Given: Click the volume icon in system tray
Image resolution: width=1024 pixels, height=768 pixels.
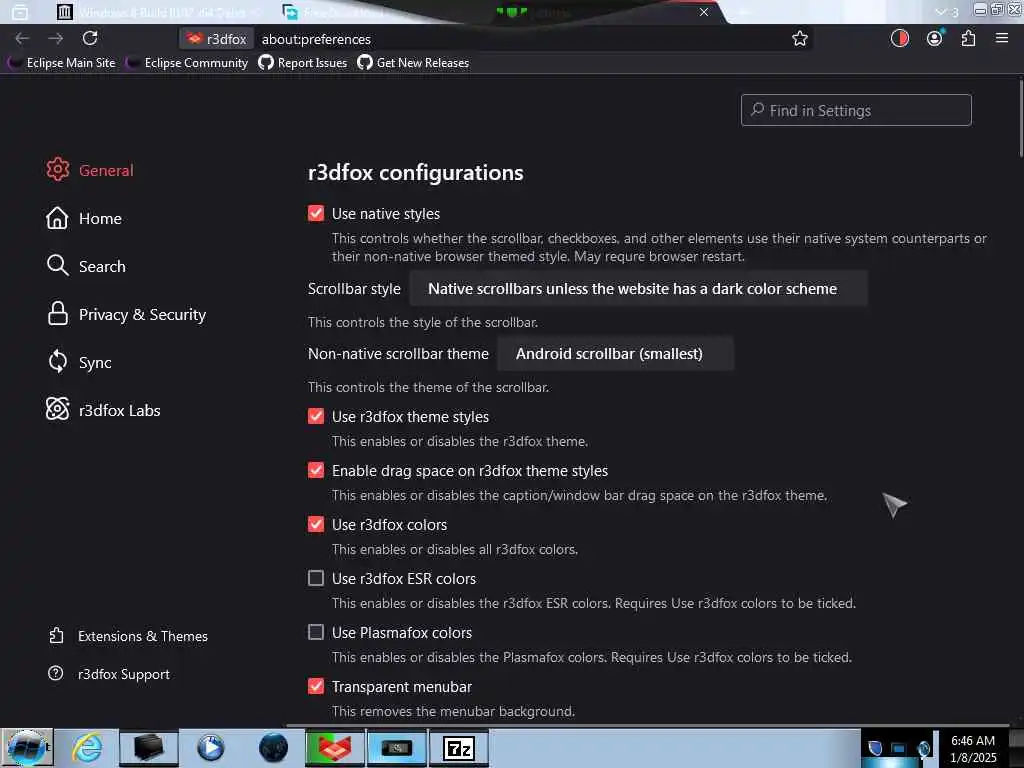Looking at the screenshot, I should (x=923, y=748).
